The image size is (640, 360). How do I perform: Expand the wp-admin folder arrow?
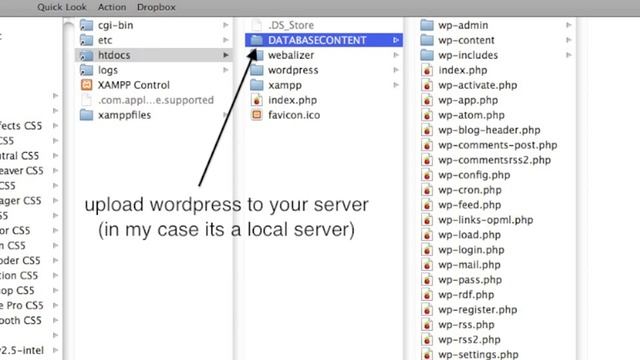pyautogui.click(x=569, y=25)
